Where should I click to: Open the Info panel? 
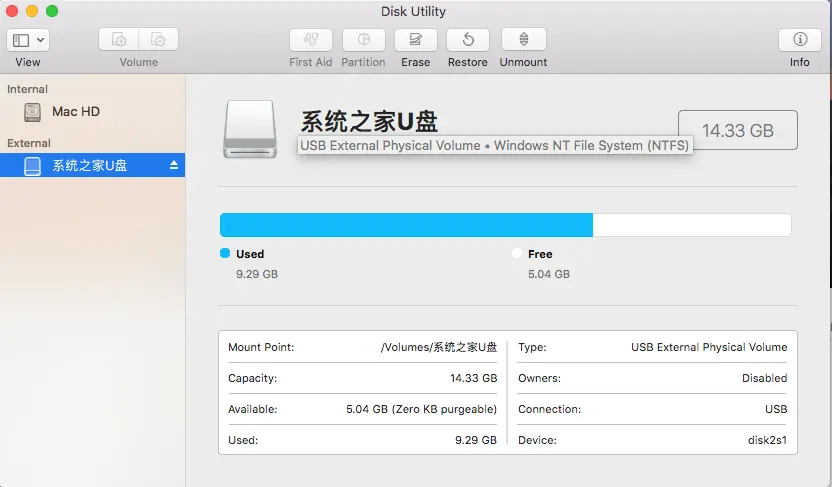click(800, 39)
